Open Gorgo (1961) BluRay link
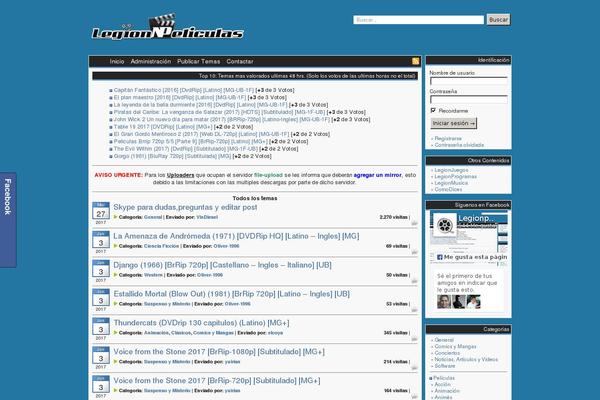Screen dimensions: 600x400 pyautogui.click(x=172, y=156)
